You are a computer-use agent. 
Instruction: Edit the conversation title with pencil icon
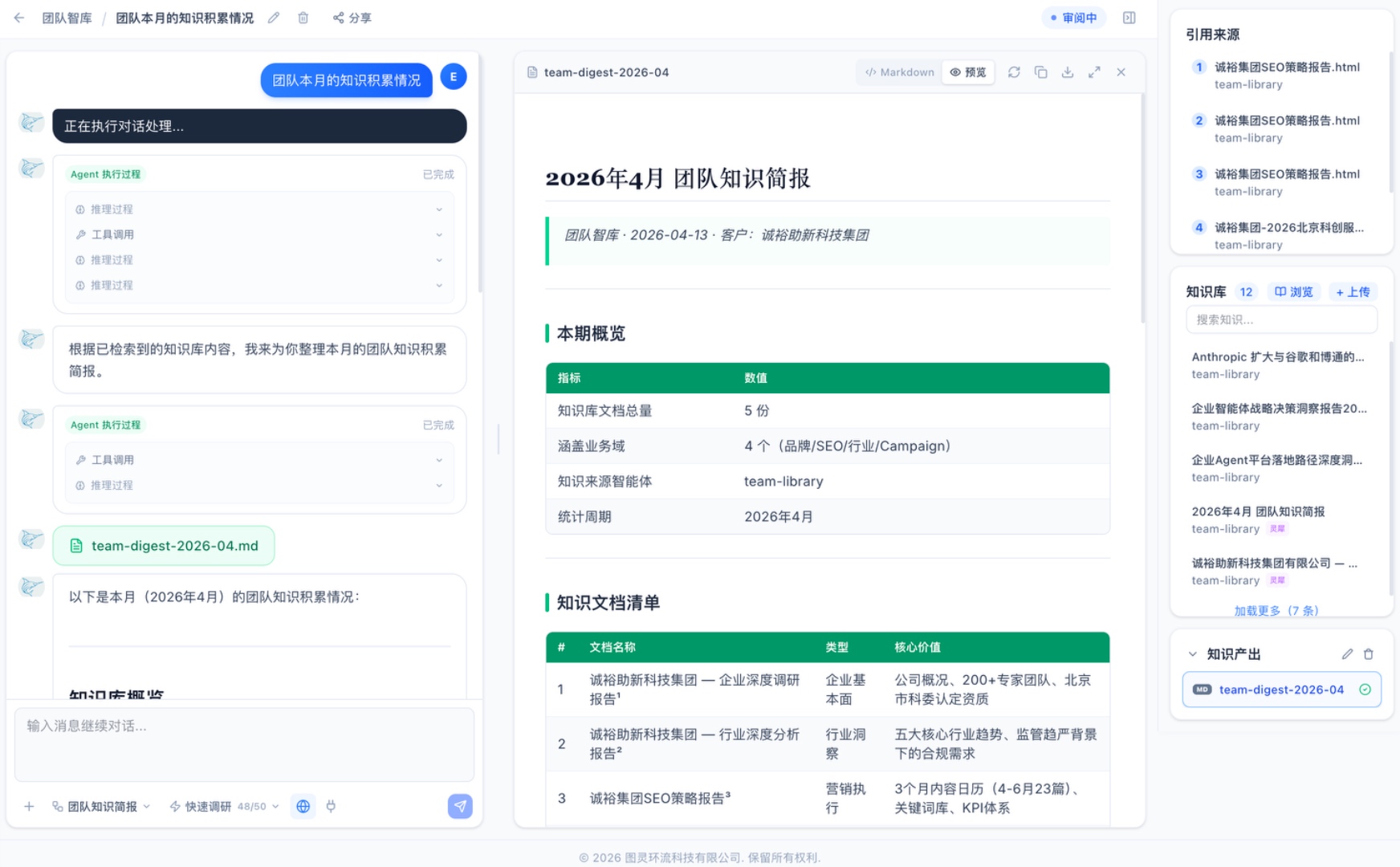pos(274,18)
